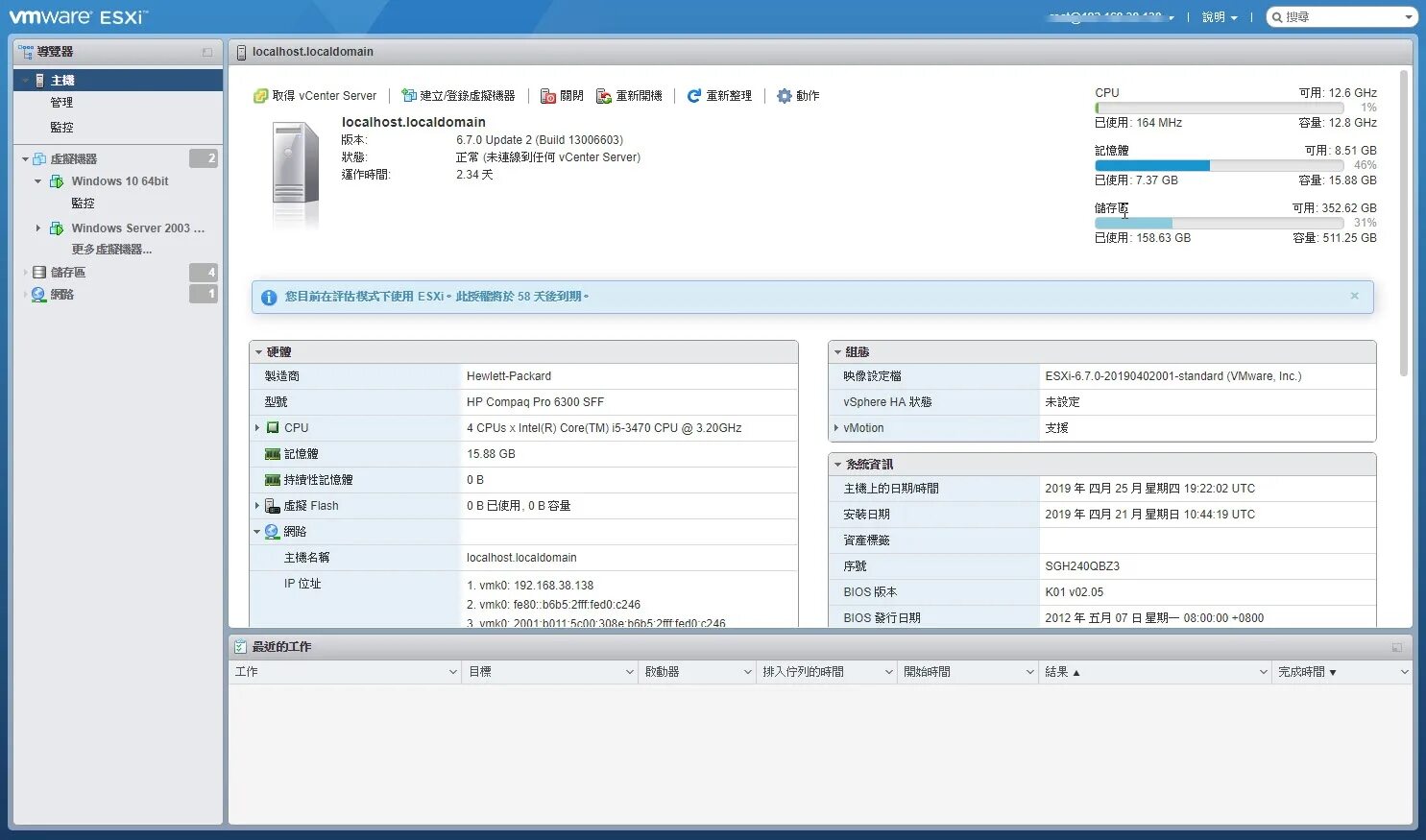The width and height of the screenshot is (1426, 840).
Task: Click the search input field
Action: coord(1342,17)
